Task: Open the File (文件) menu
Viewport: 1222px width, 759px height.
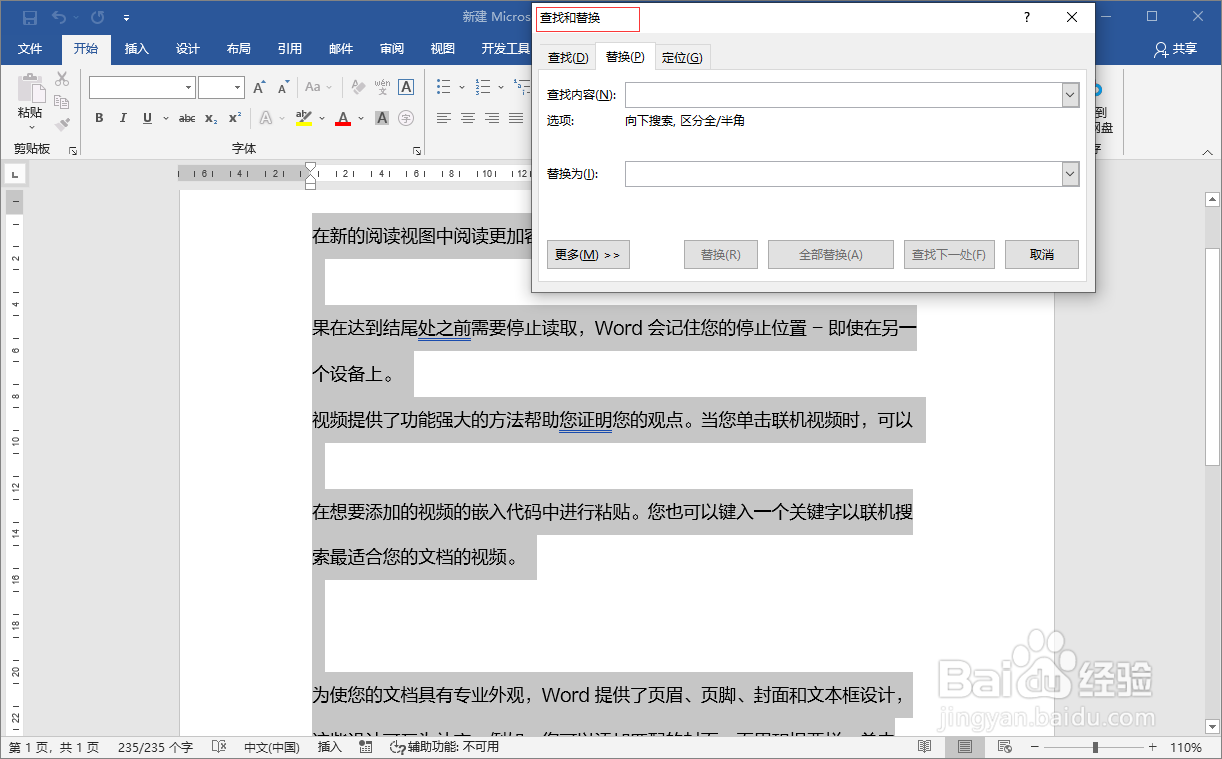Action: coord(30,49)
